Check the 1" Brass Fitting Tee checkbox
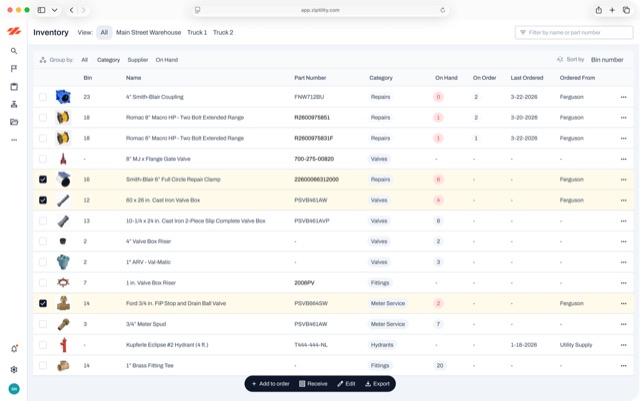 [x=43, y=365]
